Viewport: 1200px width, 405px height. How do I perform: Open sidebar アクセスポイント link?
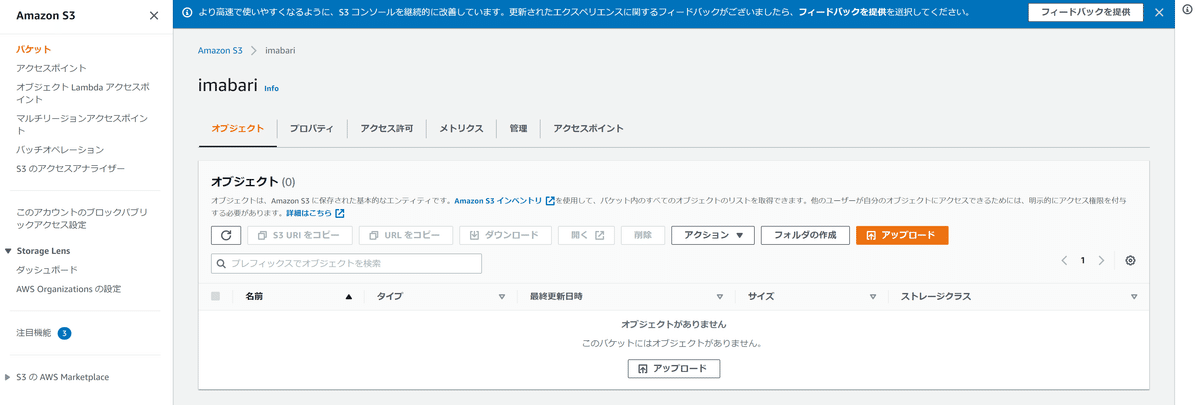pyautogui.click(x=51, y=68)
